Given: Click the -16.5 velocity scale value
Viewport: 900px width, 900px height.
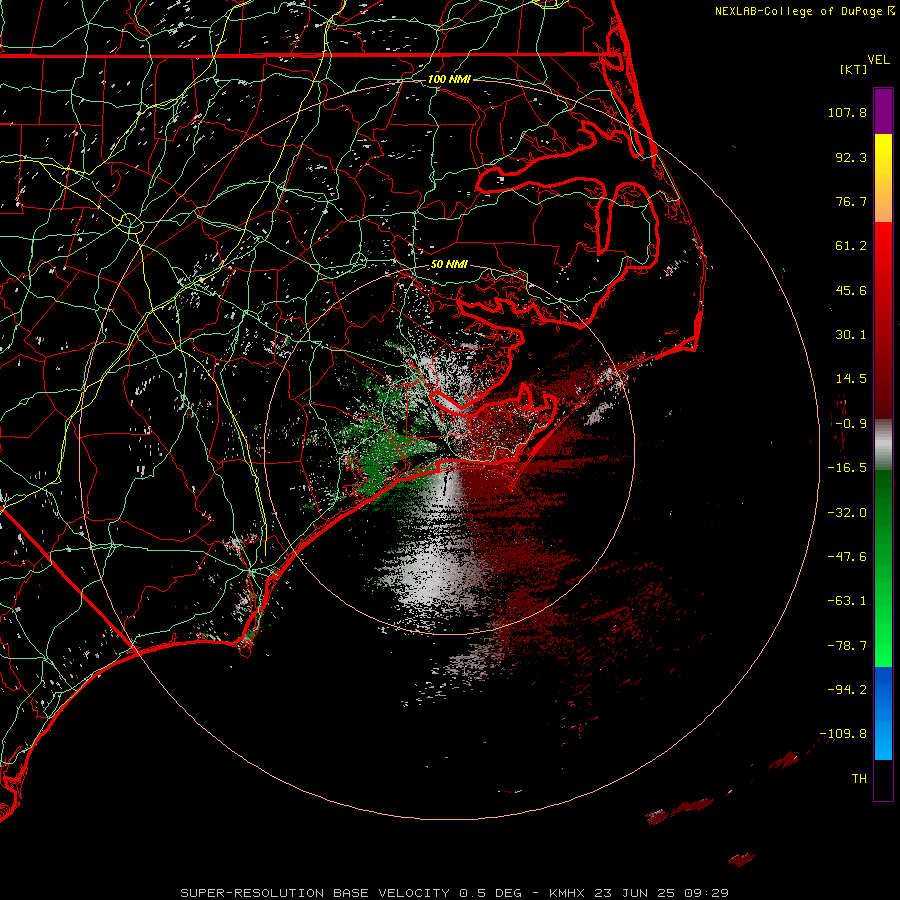Looking at the screenshot, I should [847, 468].
